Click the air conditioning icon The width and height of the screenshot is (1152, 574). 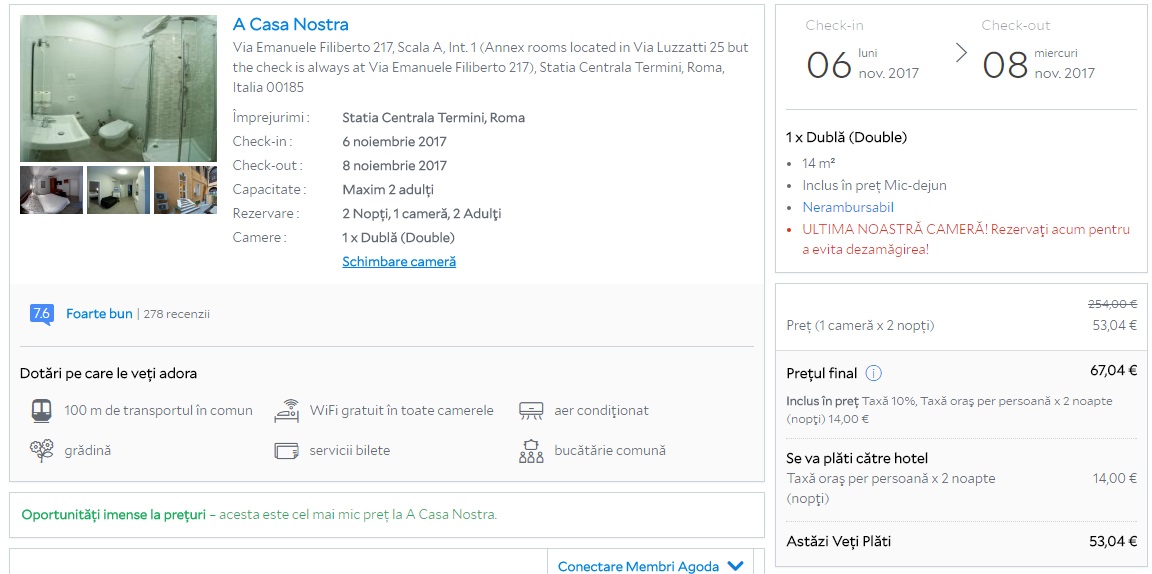click(x=531, y=411)
